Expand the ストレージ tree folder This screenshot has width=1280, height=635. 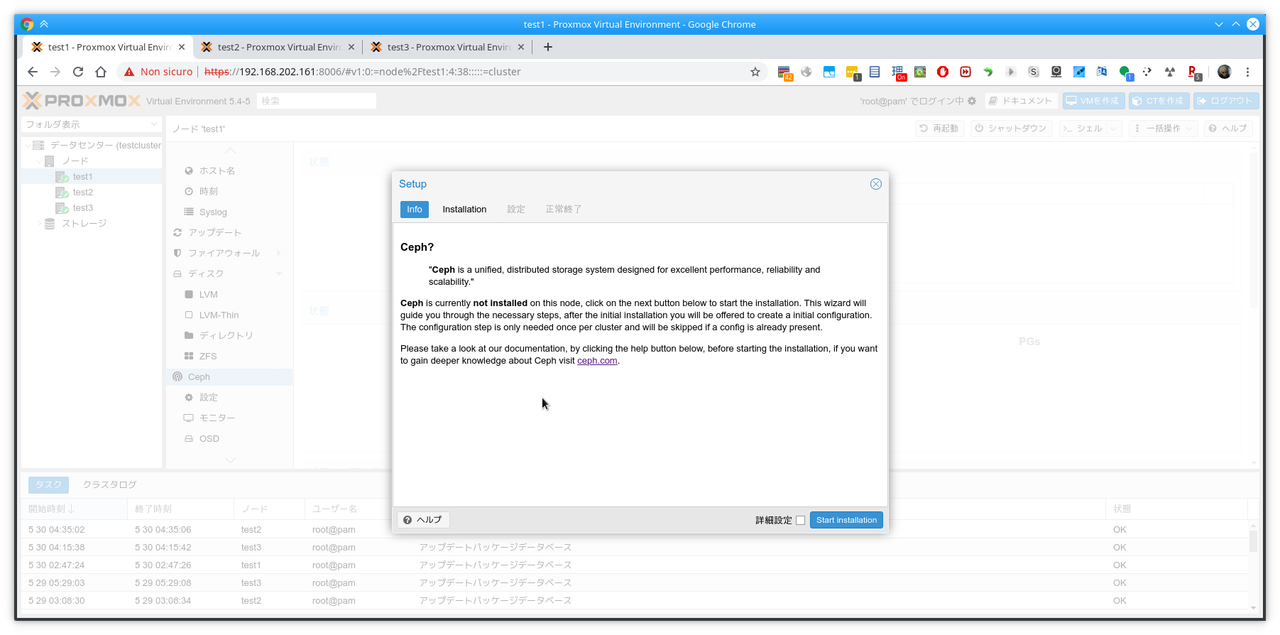pyautogui.click(x=40, y=224)
